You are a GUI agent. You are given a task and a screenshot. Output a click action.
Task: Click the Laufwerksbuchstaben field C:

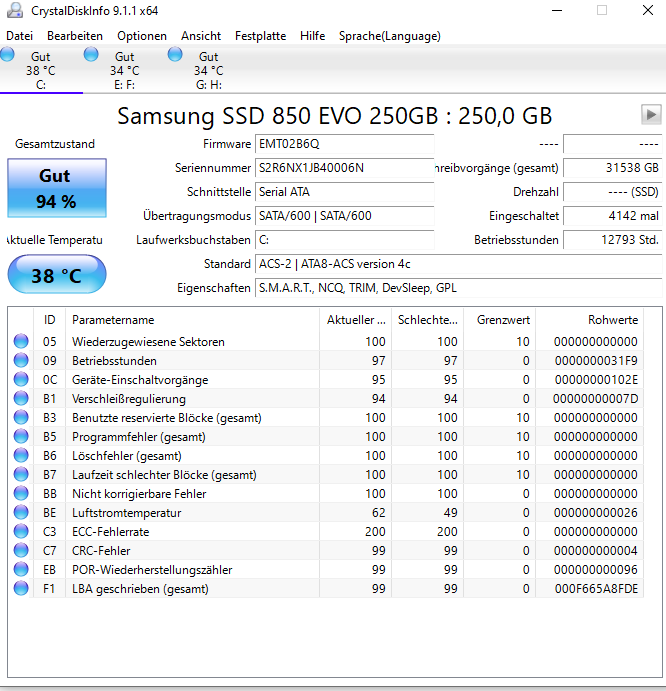pyautogui.click(x=345, y=240)
